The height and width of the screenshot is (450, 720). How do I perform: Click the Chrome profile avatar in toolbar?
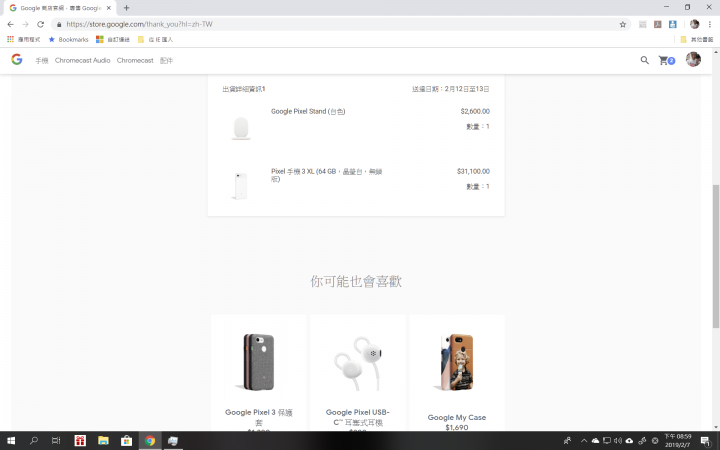coord(694,24)
